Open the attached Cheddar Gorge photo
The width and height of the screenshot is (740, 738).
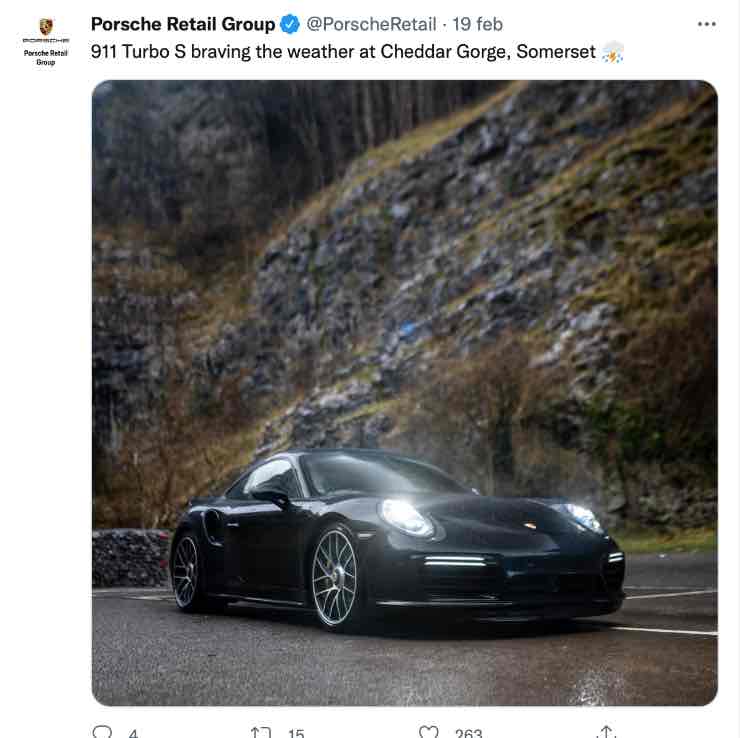(x=405, y=393)
